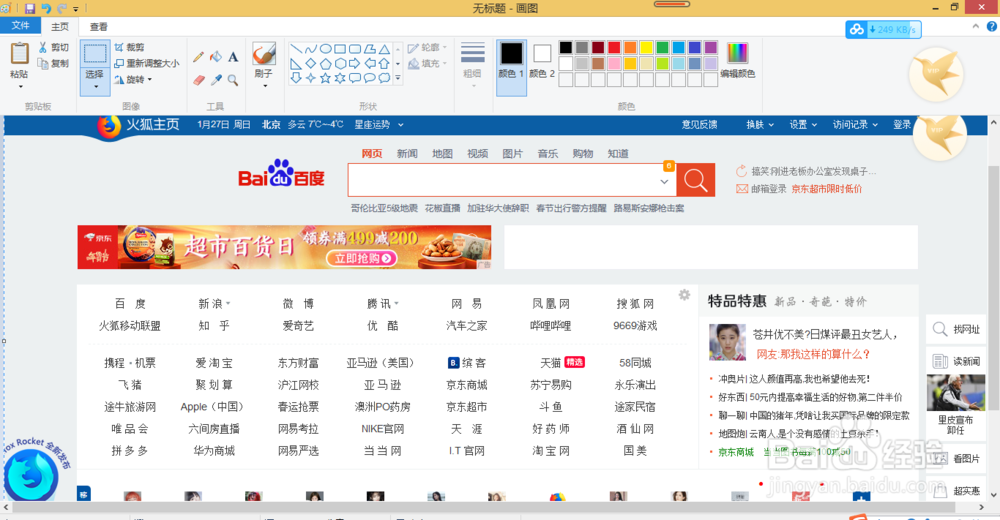Choose the triangle shape in gallery
This screenshot has height=520, width=1000.
tap(384, 49)
